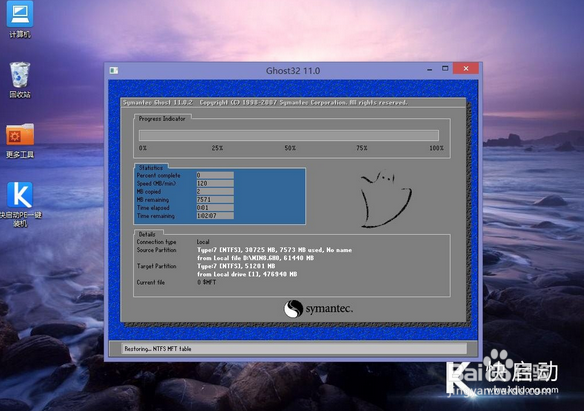Click the 'from Local drive [1]' line

click(247, 274)
